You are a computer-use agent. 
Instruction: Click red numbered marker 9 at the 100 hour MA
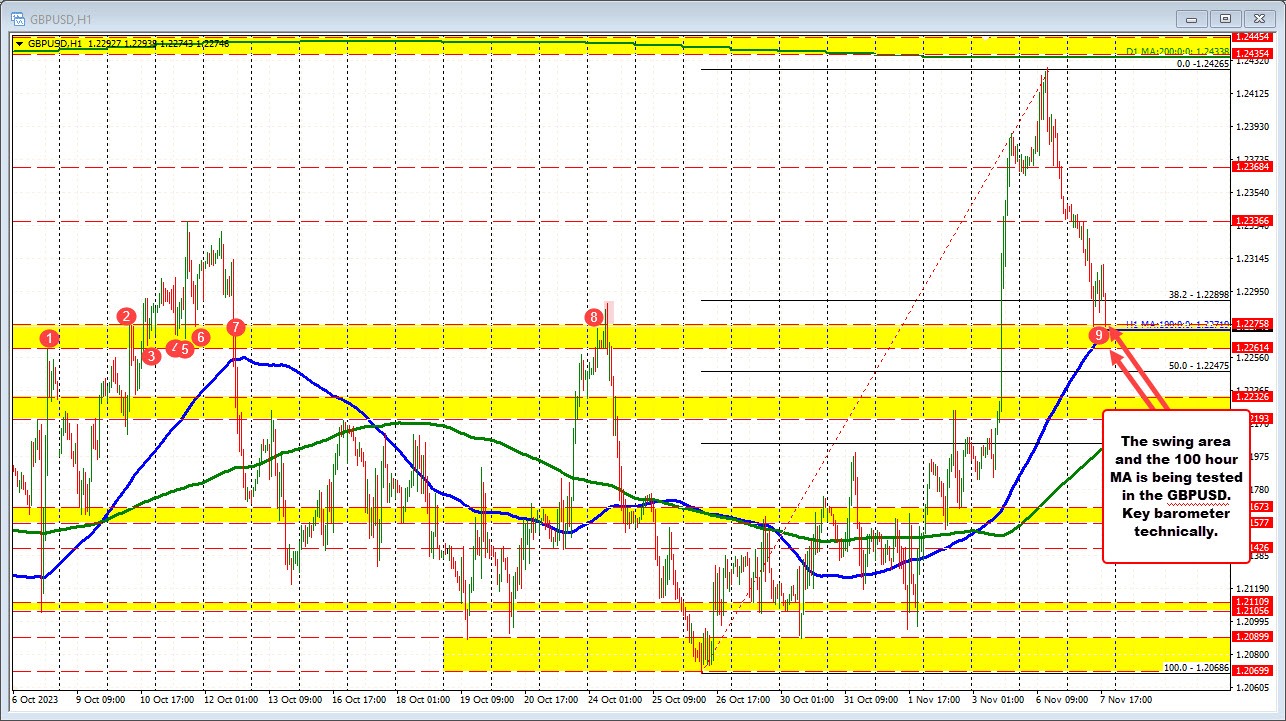click(1100, 335)
